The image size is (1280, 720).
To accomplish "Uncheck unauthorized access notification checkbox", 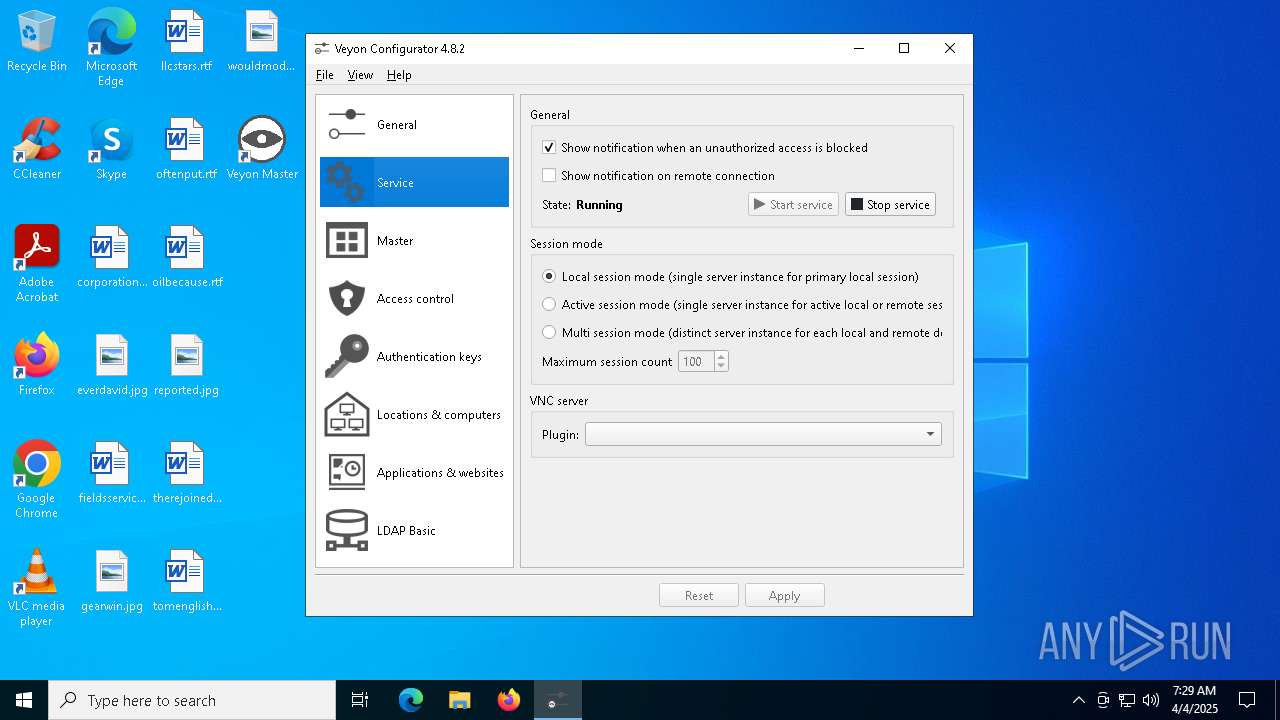I will [x=549, y=147].
